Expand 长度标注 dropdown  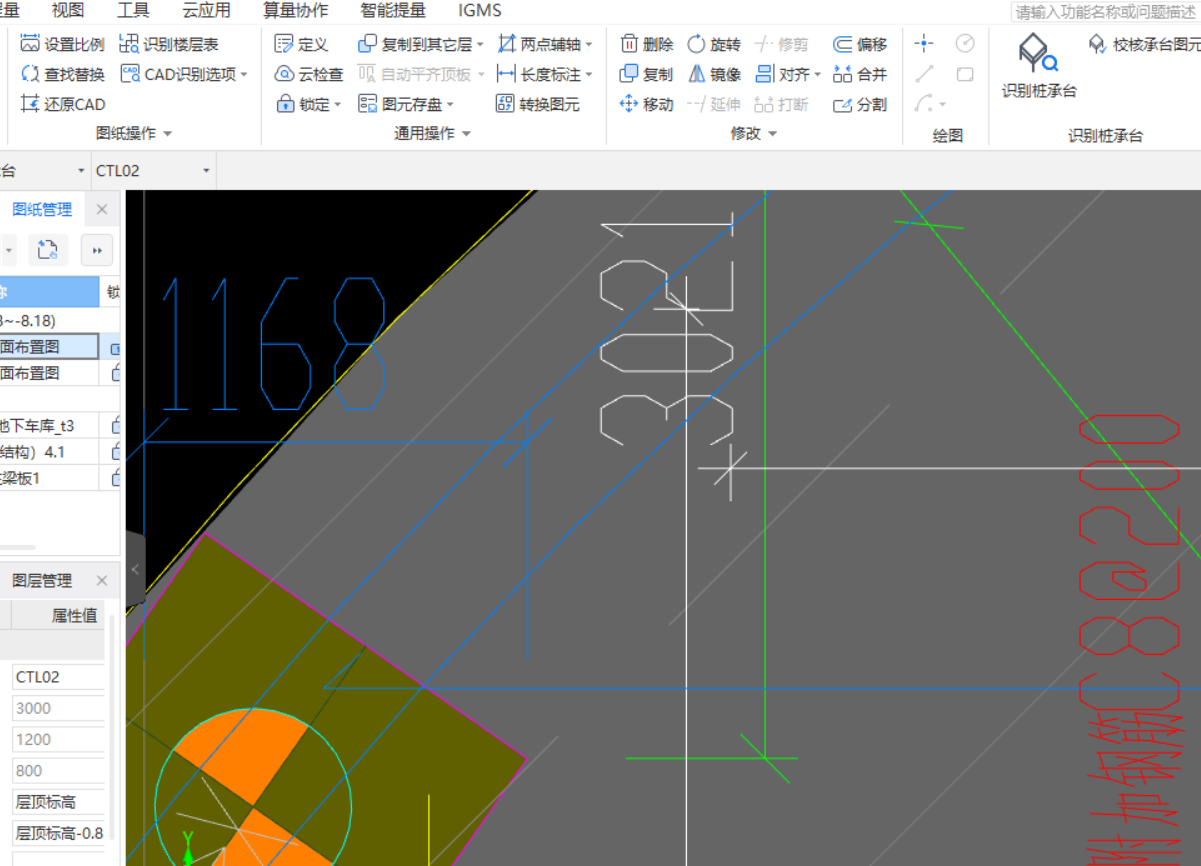589,75
